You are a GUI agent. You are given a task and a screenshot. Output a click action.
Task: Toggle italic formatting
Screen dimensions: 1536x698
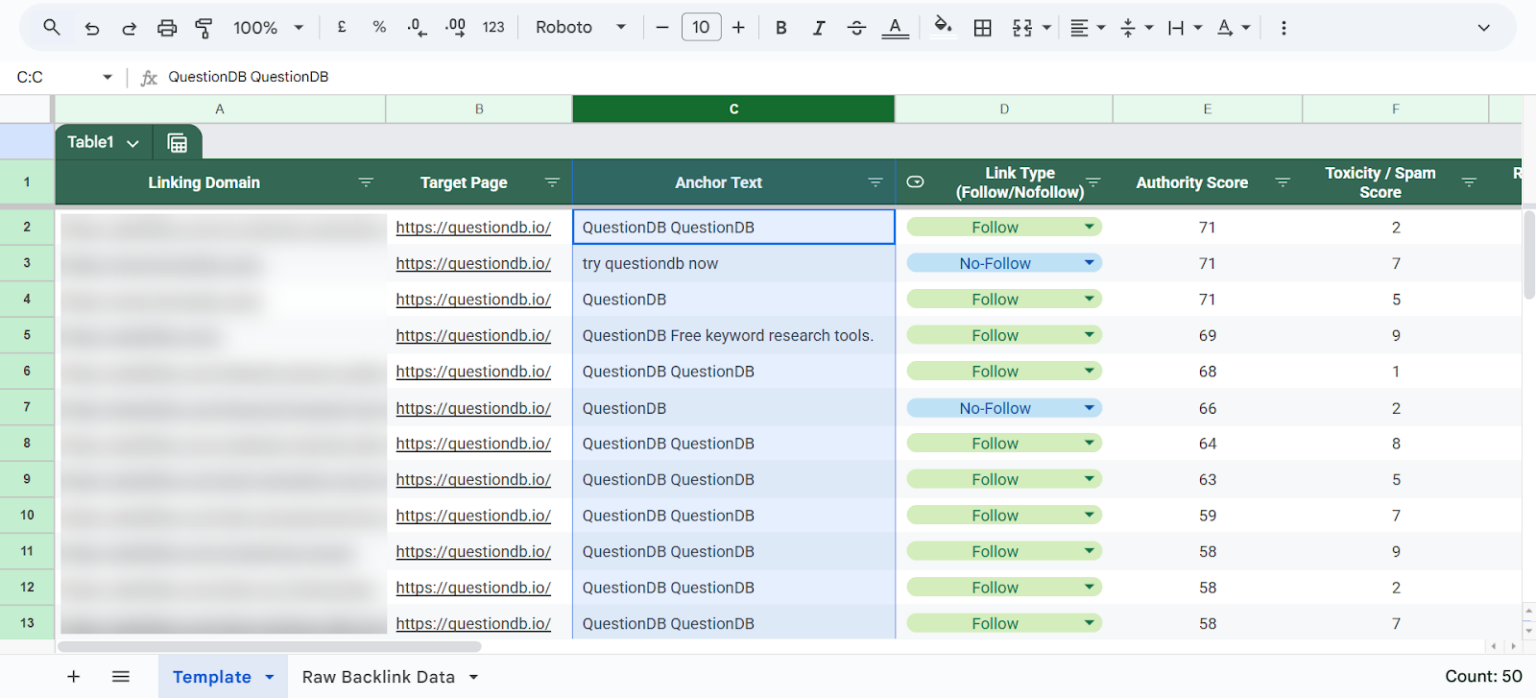(819, 27)
